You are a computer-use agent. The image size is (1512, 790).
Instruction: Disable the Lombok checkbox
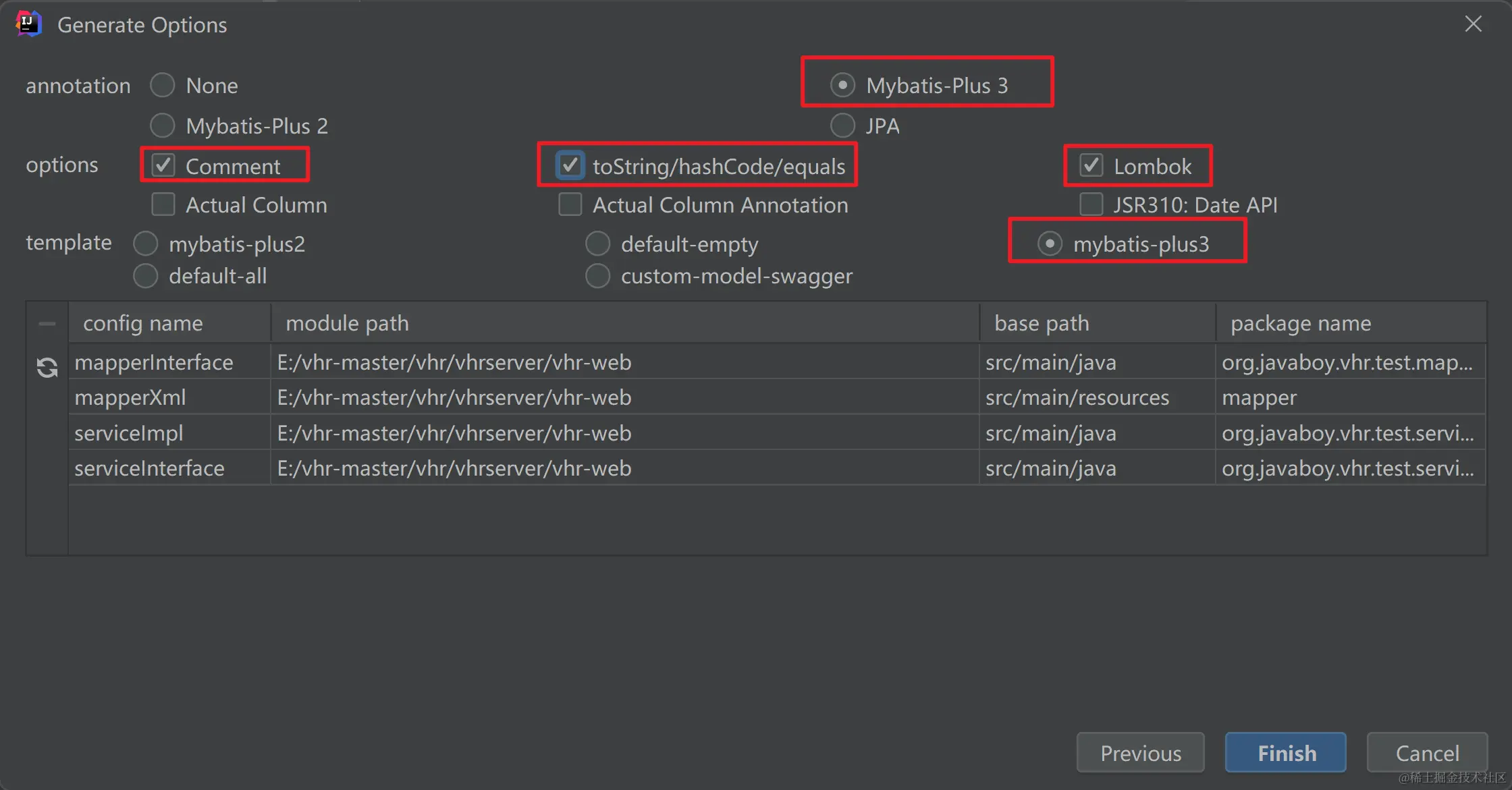[x=1091, y=166]
